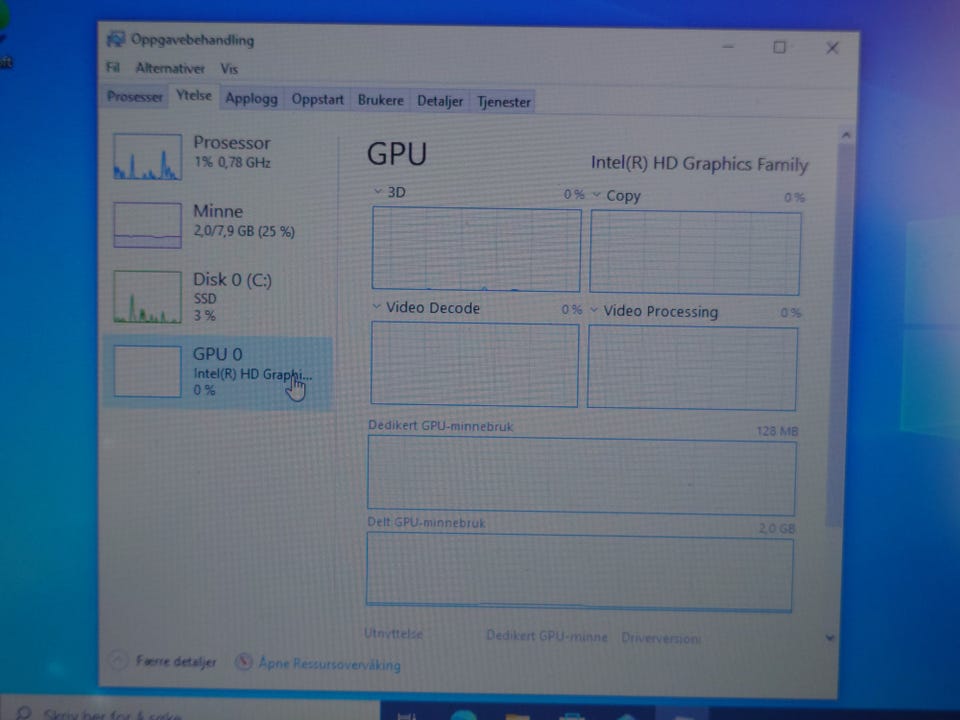Select Disk 0 (C:) performance entry
Image resolution: width=960 pixels, height=720 pixels.
click(x=219, y=297)
